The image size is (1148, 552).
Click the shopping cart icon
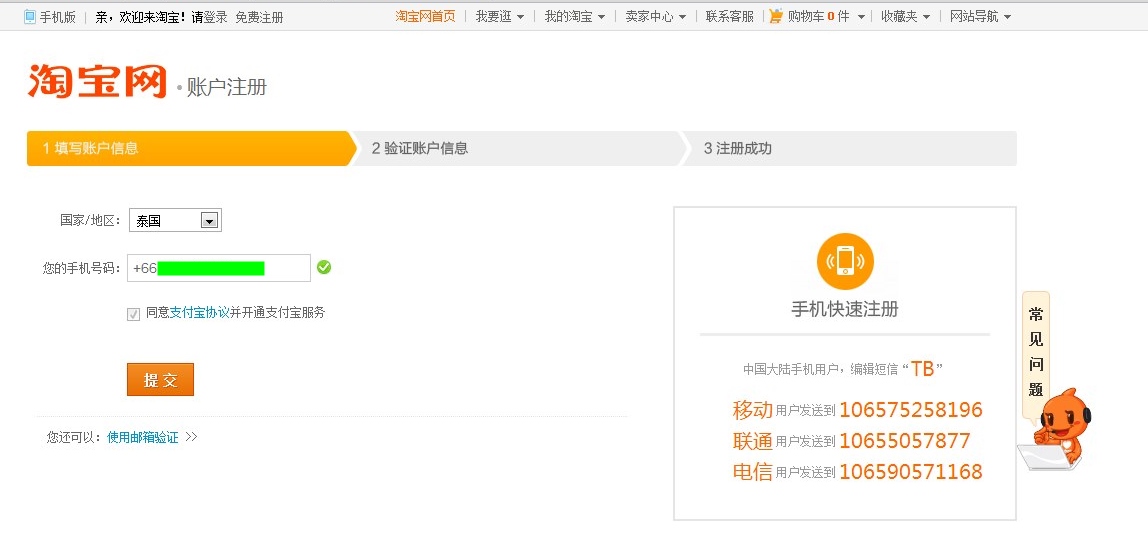[x=776, y=16]
